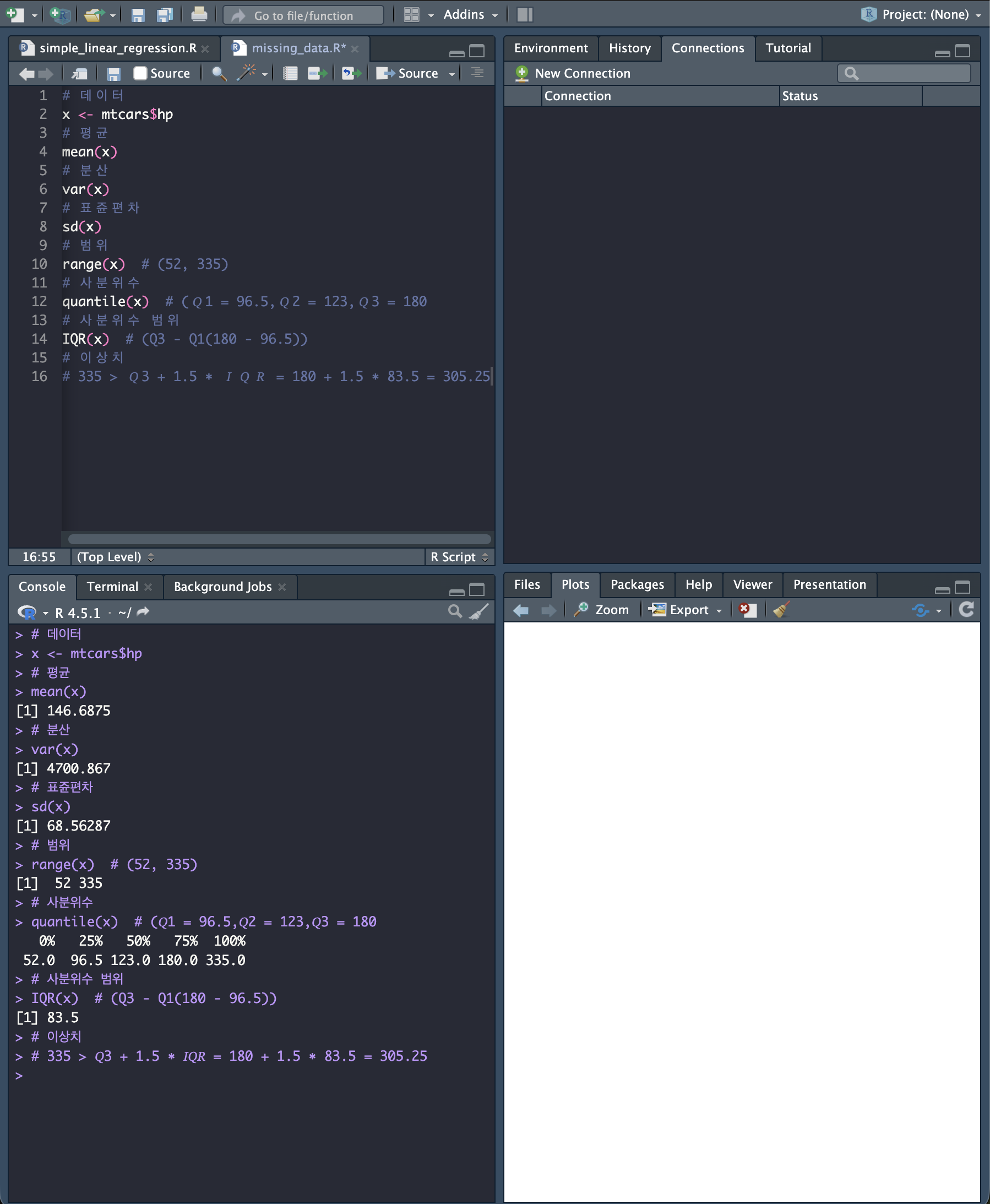Click the Zoom button in Plots pane
Viewport: 990px width, 1204px height.
(602, 610)
